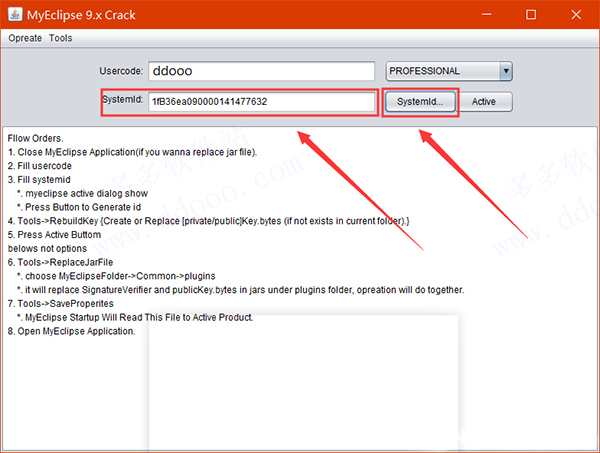Click 'Press Button to Generate id' line
Viewport: 600px width, 453px height.
(x=79, y=207)
